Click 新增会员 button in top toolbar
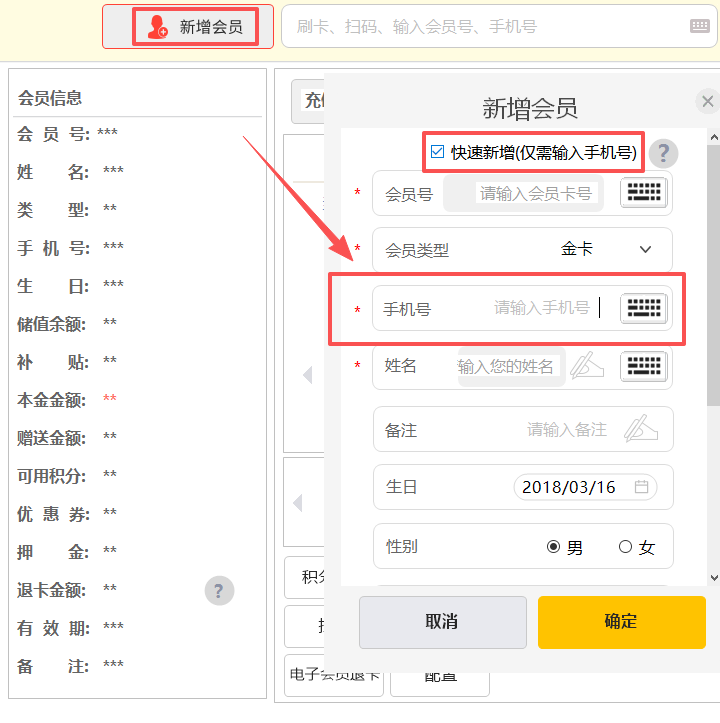 click(196, 27)
